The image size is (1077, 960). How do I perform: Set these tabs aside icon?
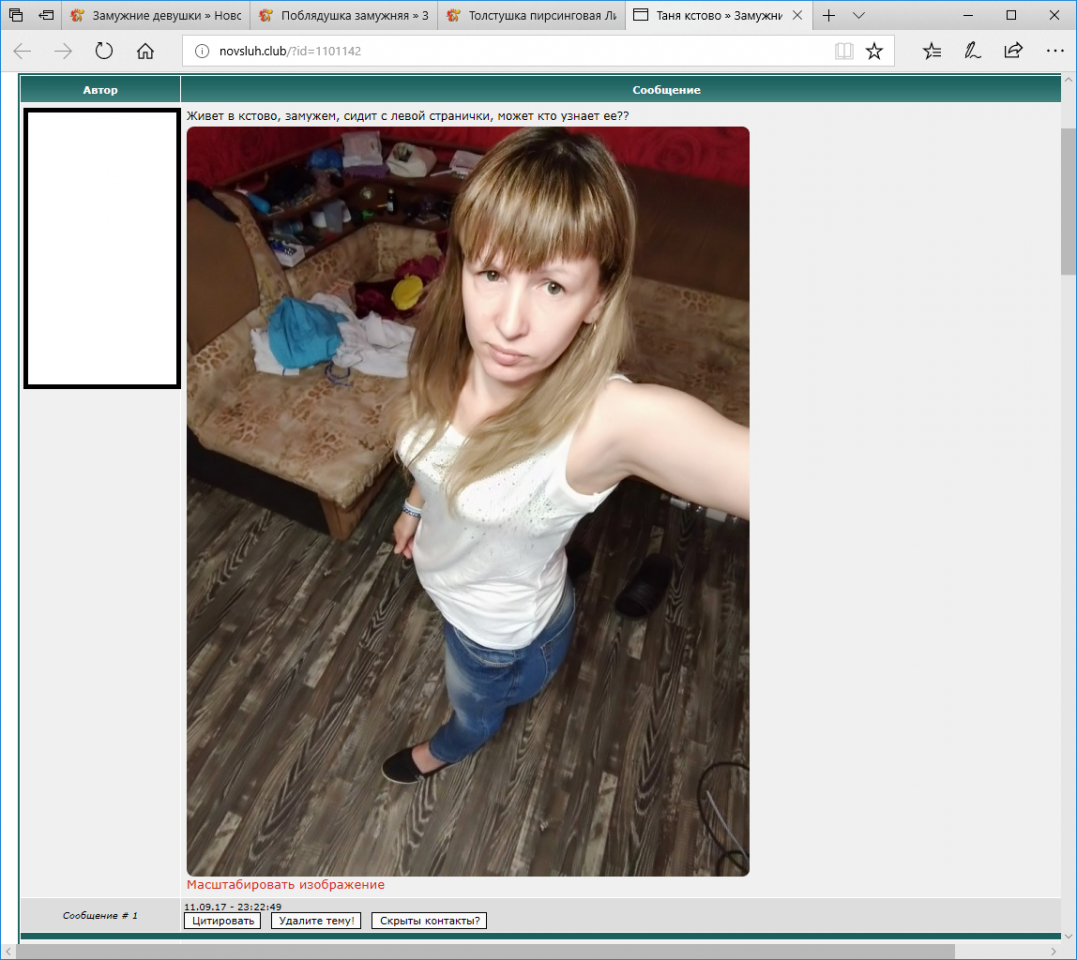(46, 16)
